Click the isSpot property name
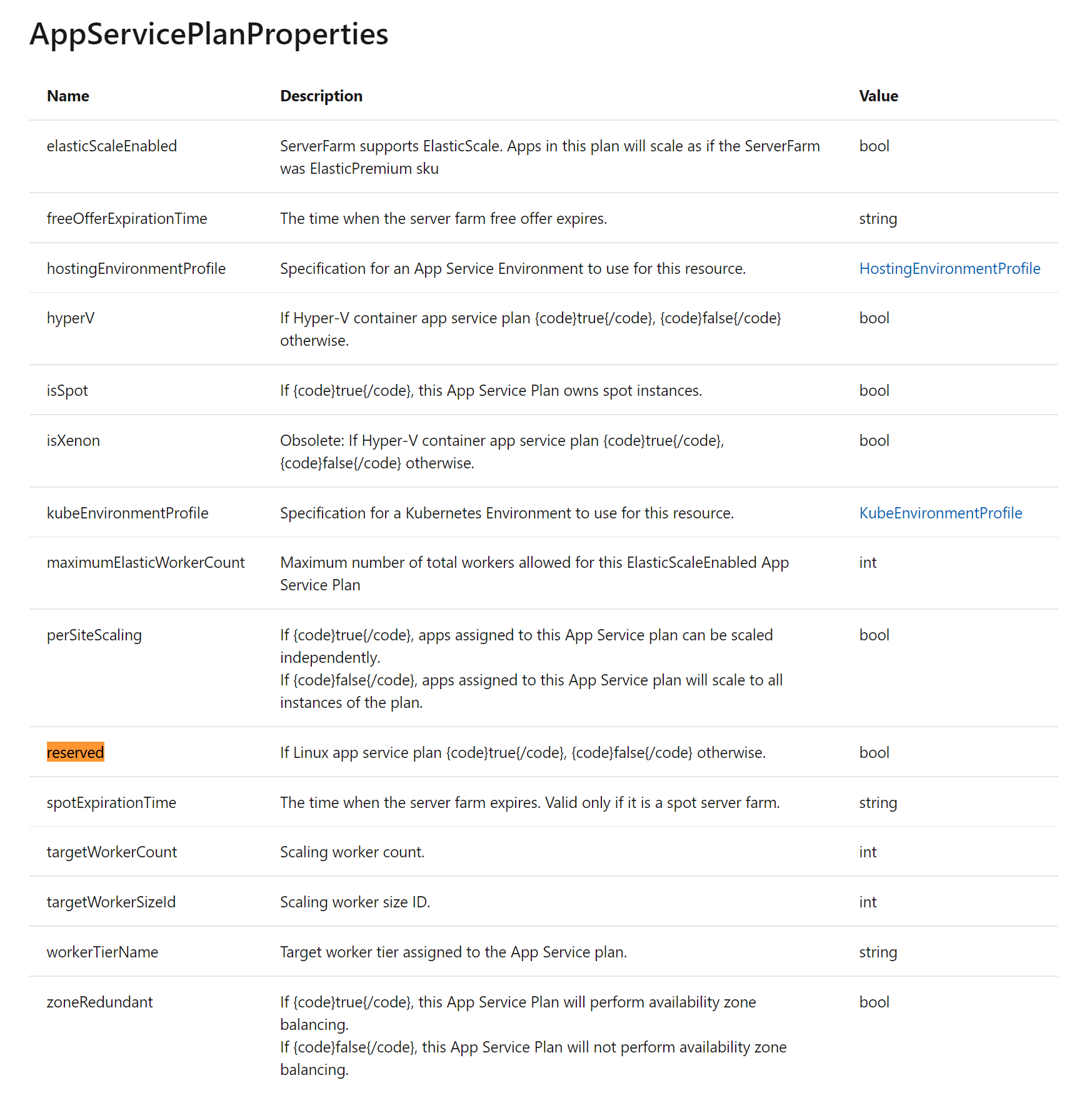The width and height of the screenshot is (1092, 1110). (68, 390)
